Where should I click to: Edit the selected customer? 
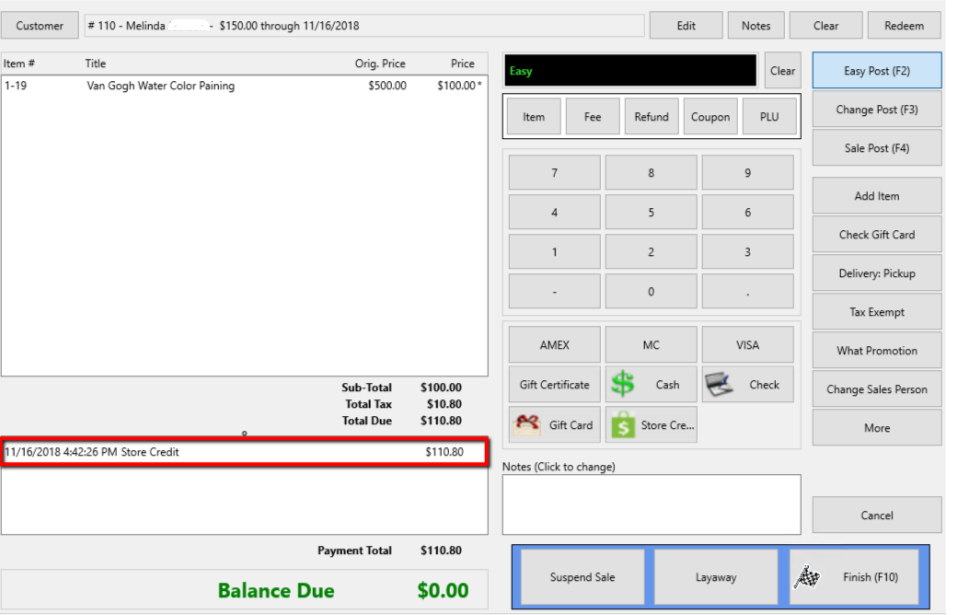[x=686, y=26]
